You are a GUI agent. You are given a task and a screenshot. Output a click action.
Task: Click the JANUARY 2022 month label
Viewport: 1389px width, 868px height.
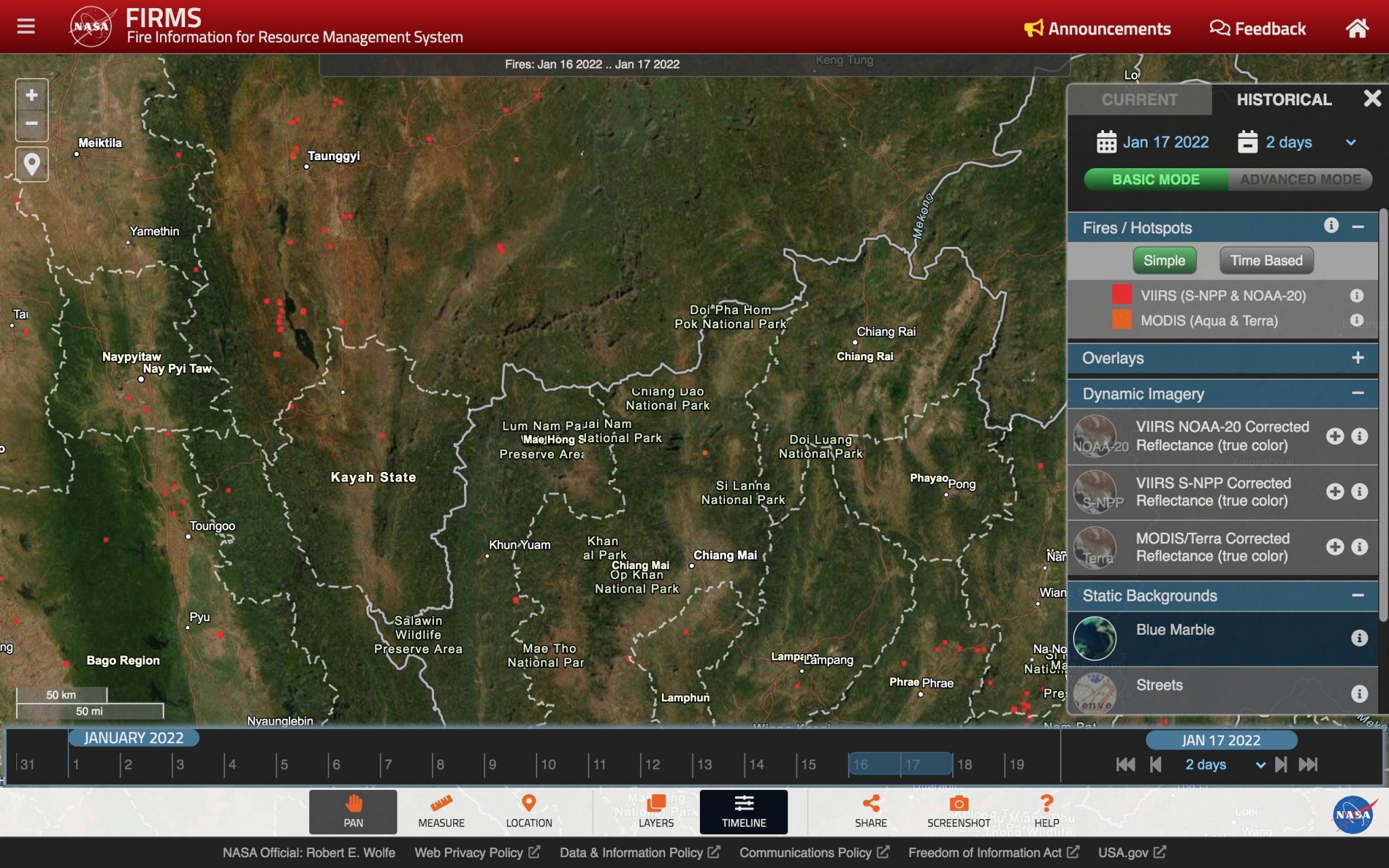134,738
